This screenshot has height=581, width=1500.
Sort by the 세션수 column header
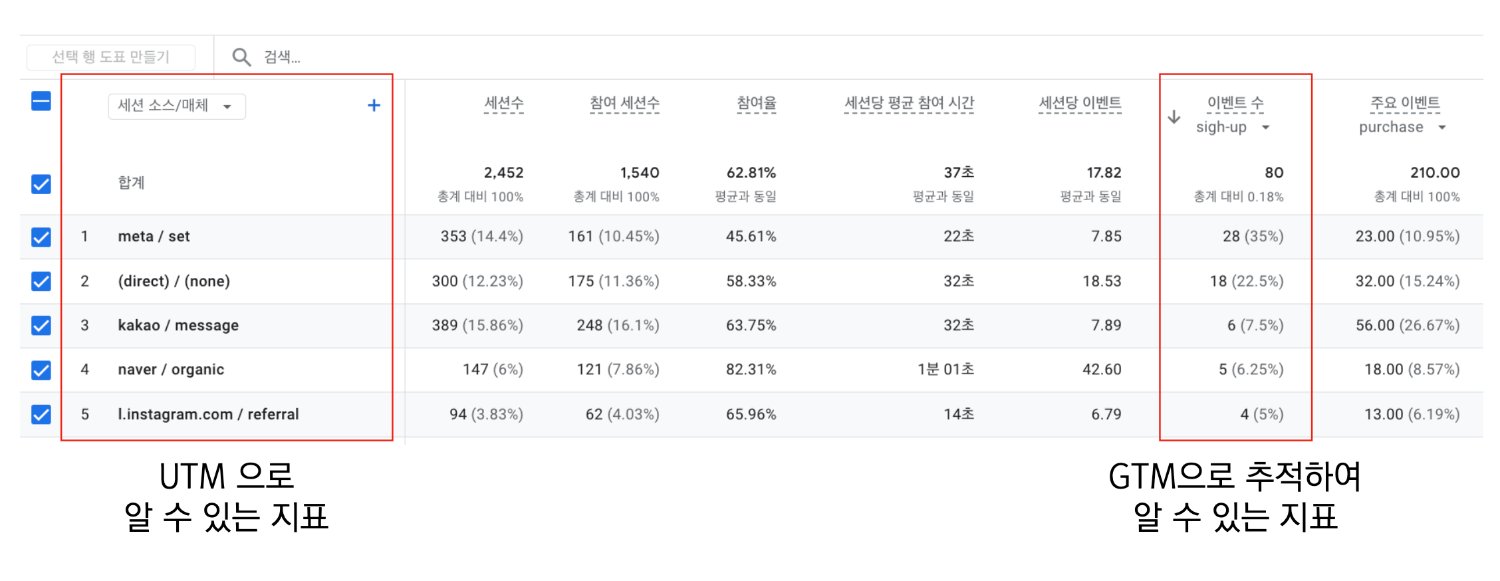pyautogui.click(x=504, y=104)
